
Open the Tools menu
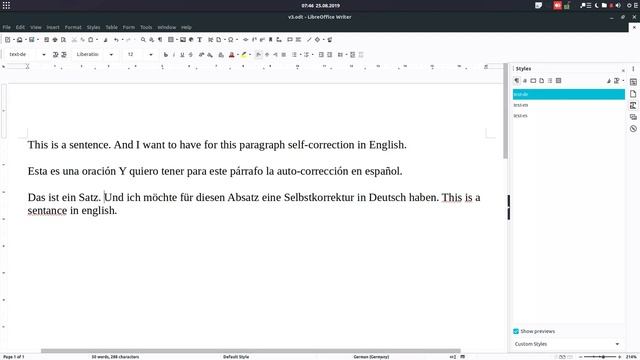point(146,27)
